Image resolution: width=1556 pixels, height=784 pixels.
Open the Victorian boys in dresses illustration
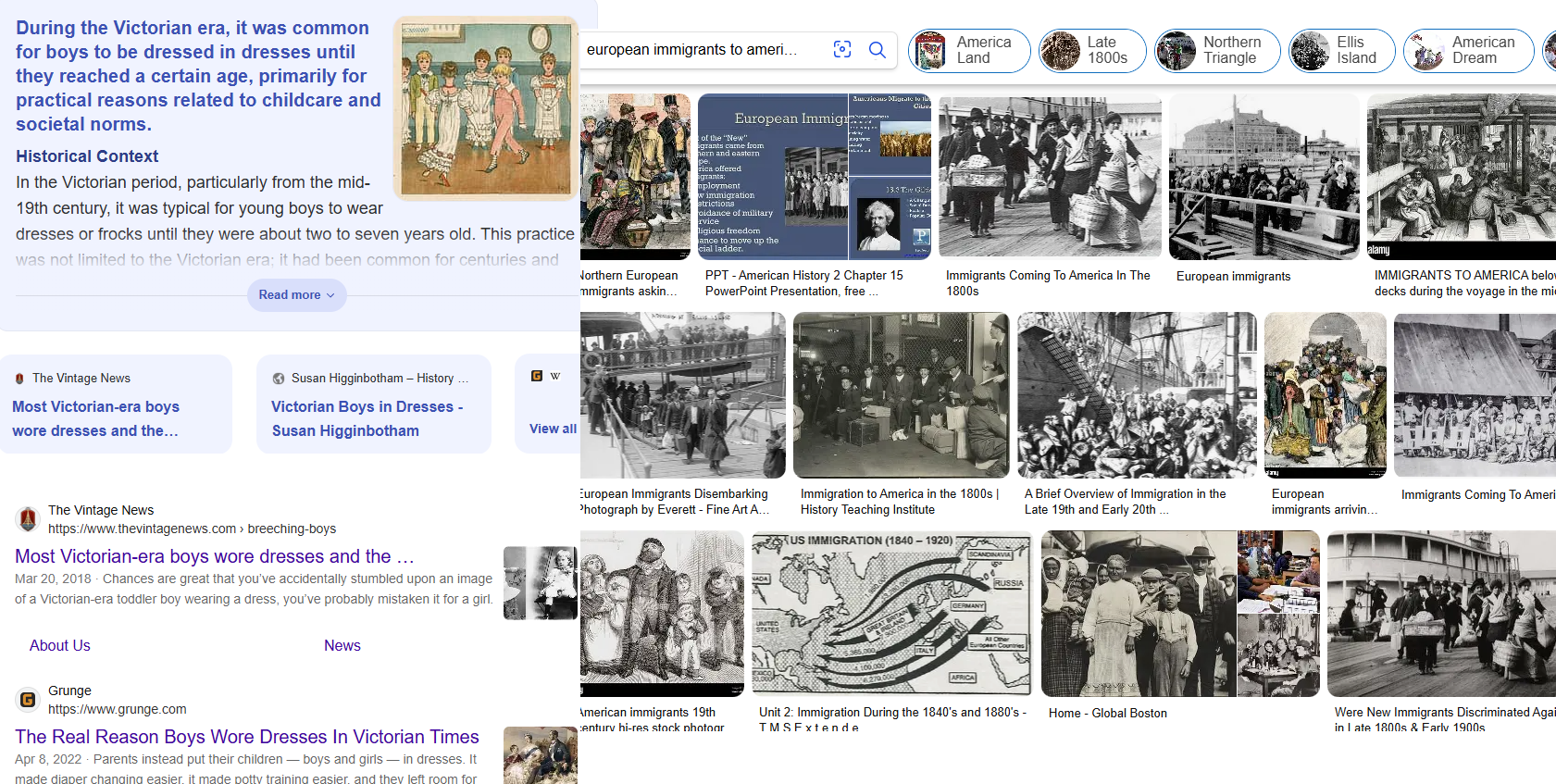[x=486, y=108]
